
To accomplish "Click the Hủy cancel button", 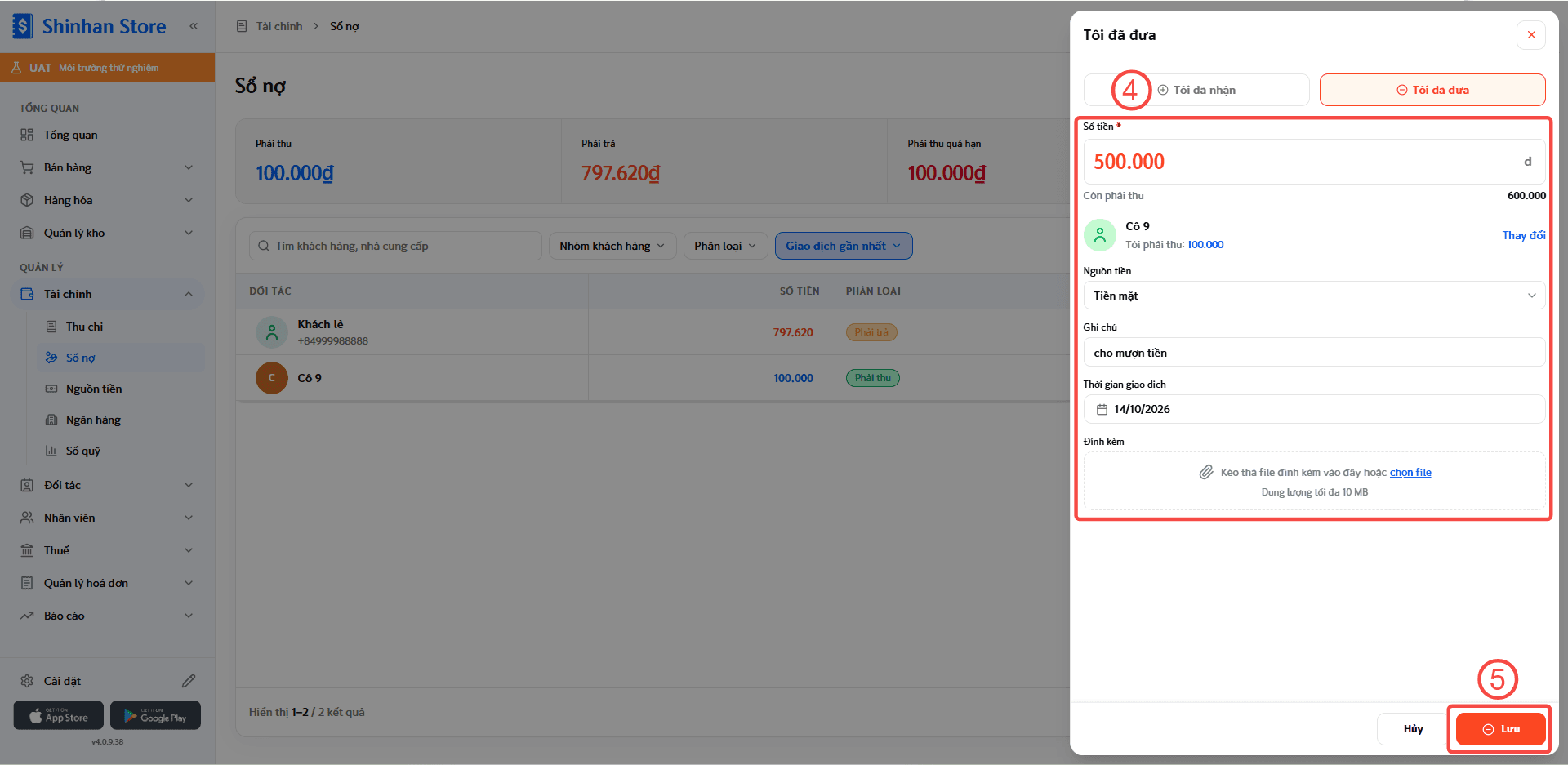I will 1413,729.
